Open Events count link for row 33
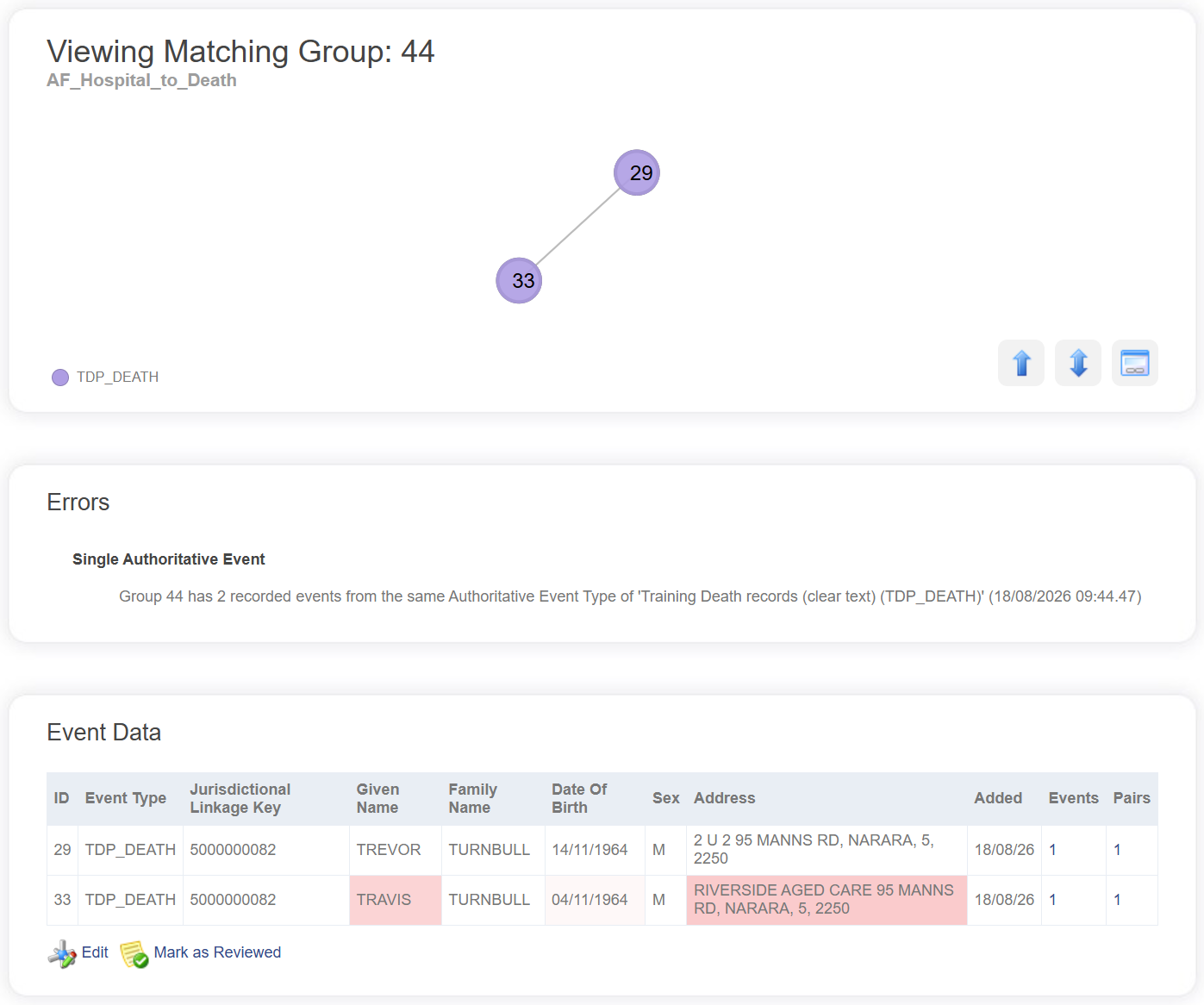This screenshot has width=1204, height=1005. 1052,900
